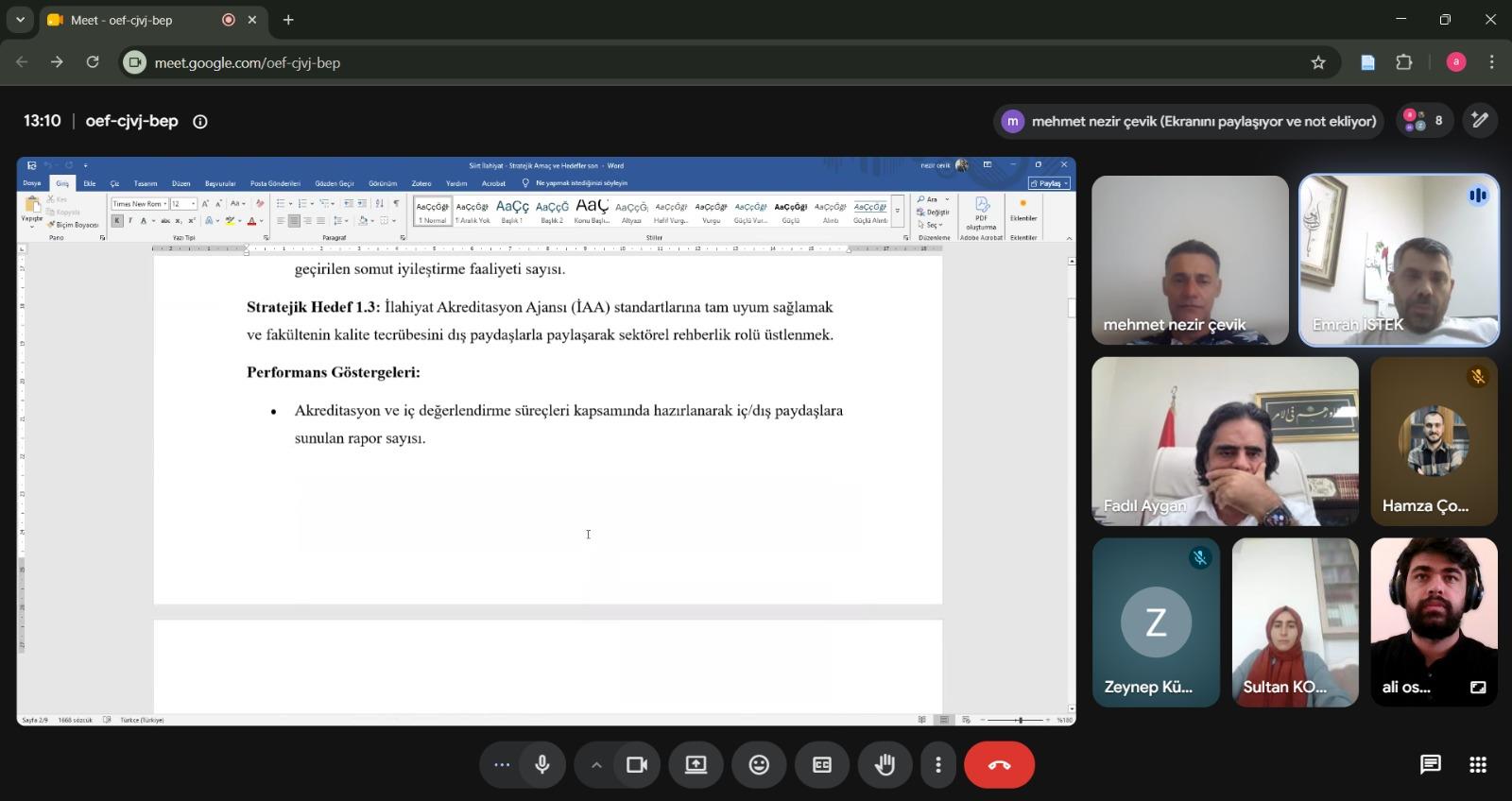Open Chrome tab search dropdown

click(x=20, y=20)
